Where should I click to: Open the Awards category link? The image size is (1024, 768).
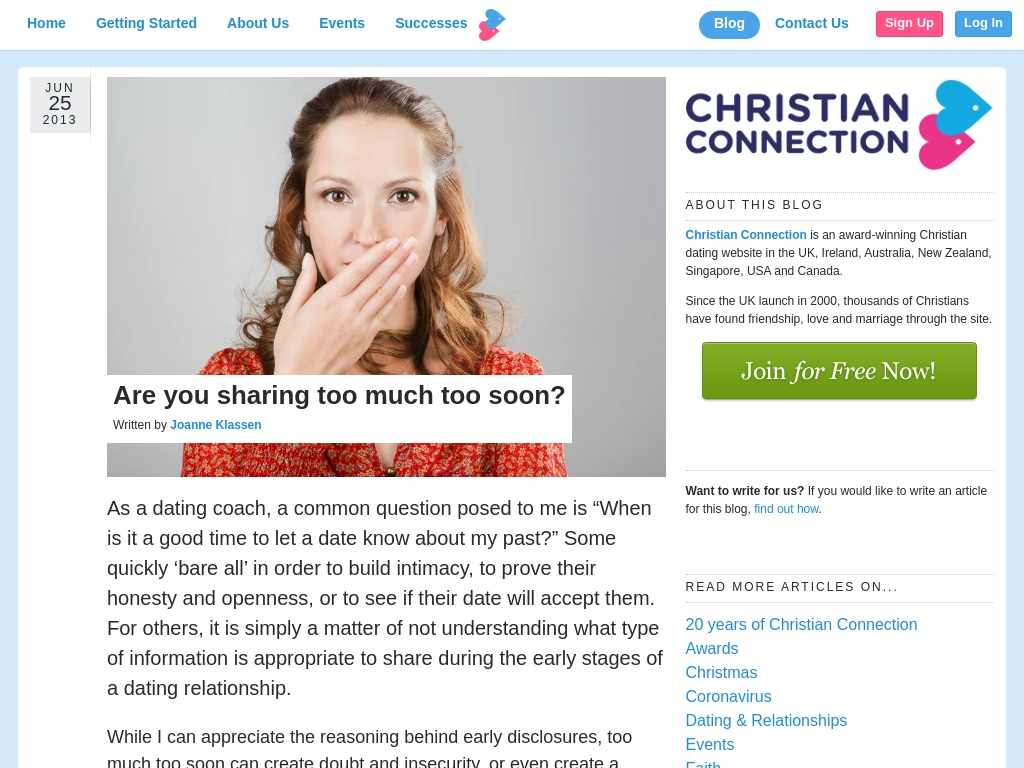tap(712, 648)
